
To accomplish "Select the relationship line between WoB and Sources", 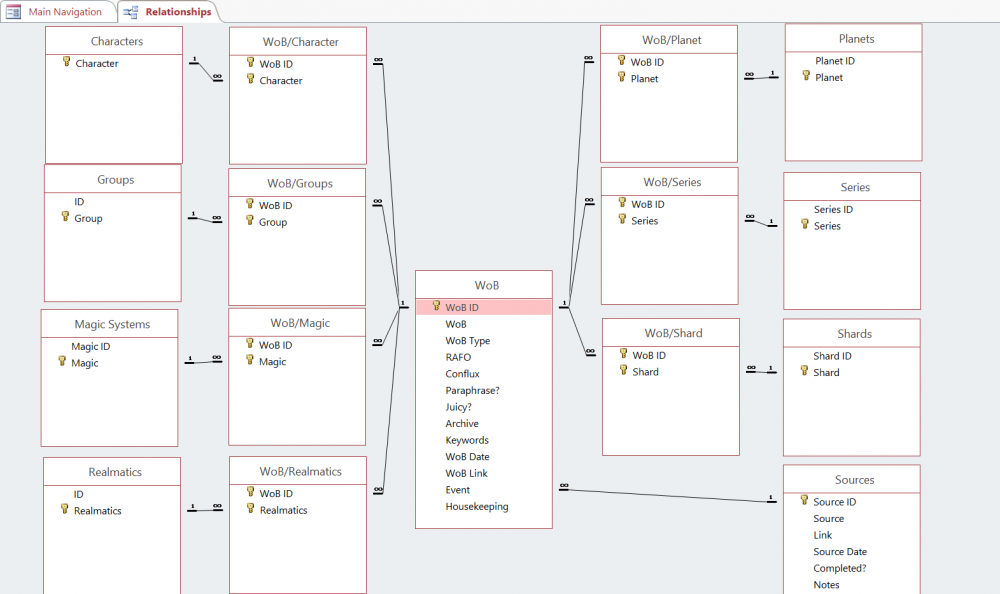I will 668,494.
